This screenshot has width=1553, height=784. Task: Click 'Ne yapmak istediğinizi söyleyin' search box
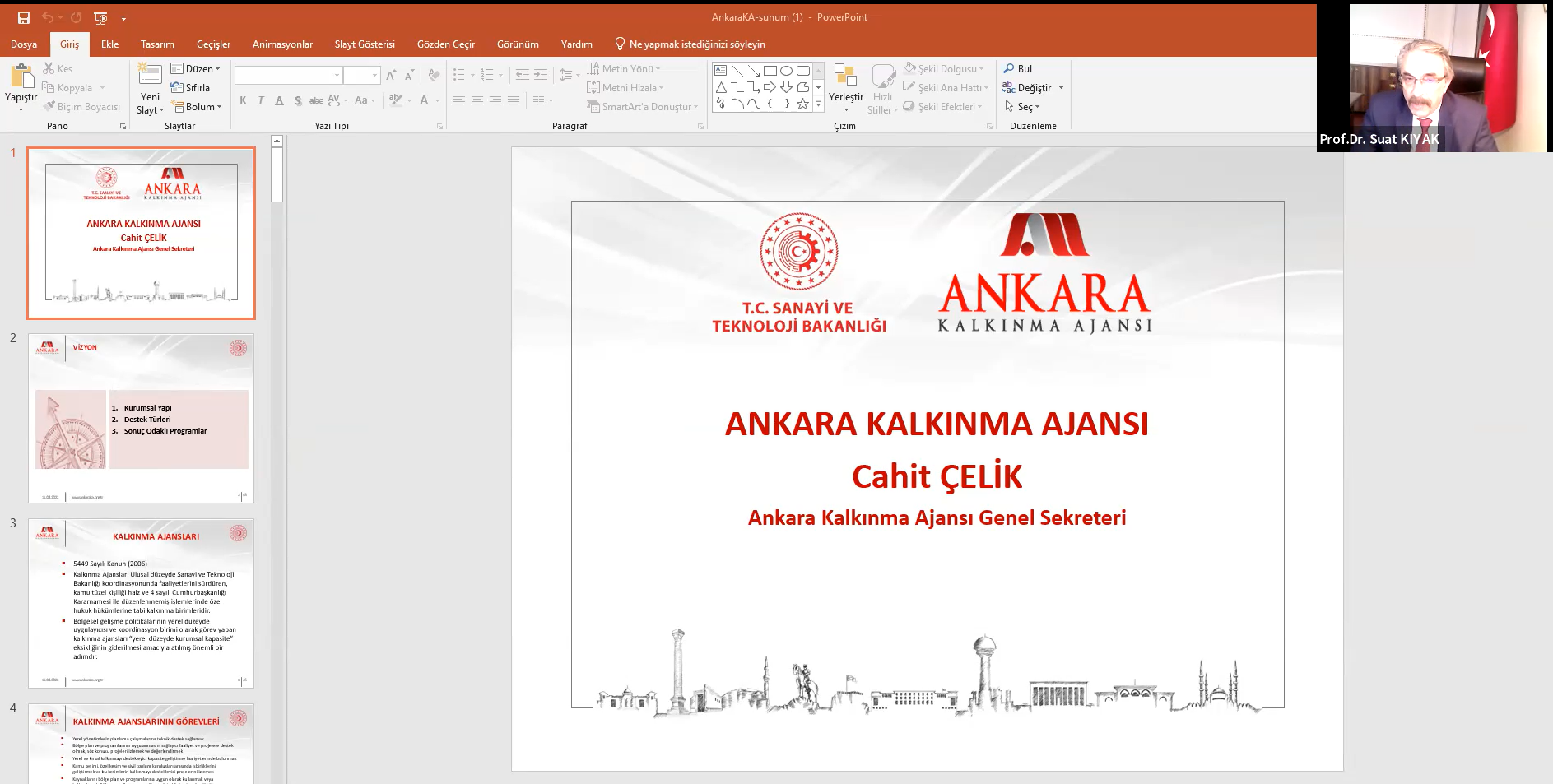(690, 44)
